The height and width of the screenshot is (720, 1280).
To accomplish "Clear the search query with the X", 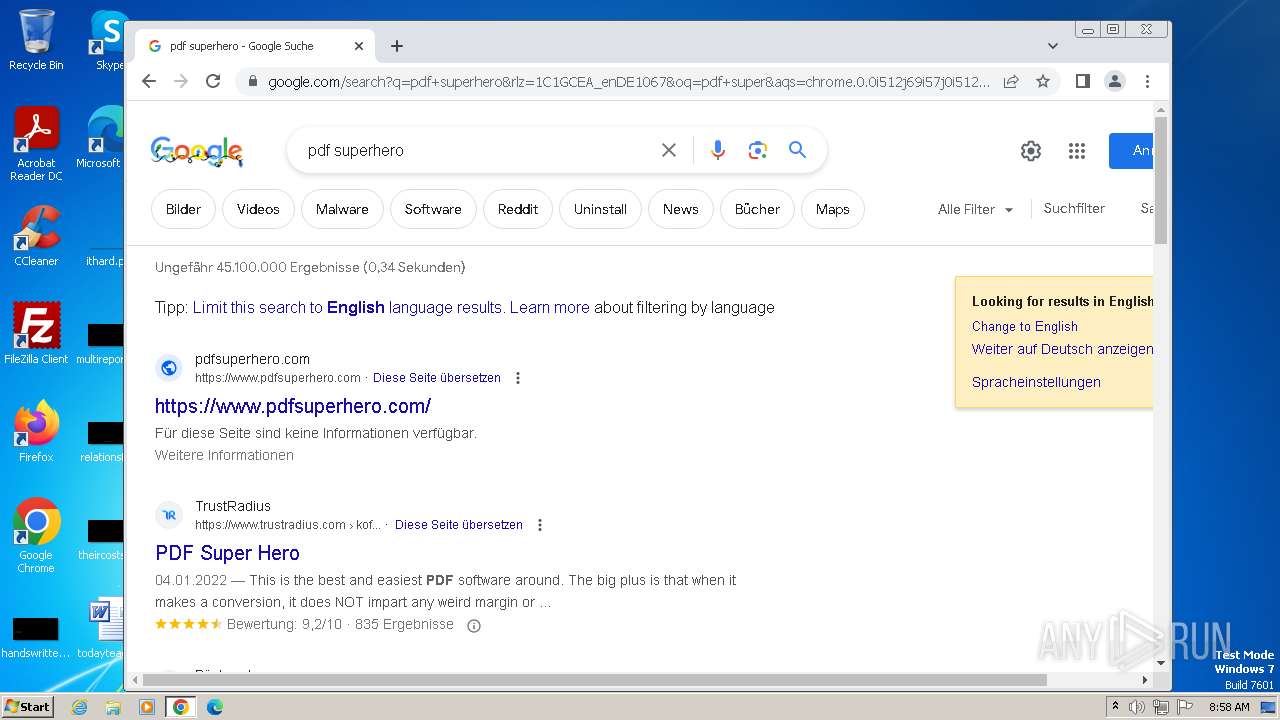I will coord(669,150).
